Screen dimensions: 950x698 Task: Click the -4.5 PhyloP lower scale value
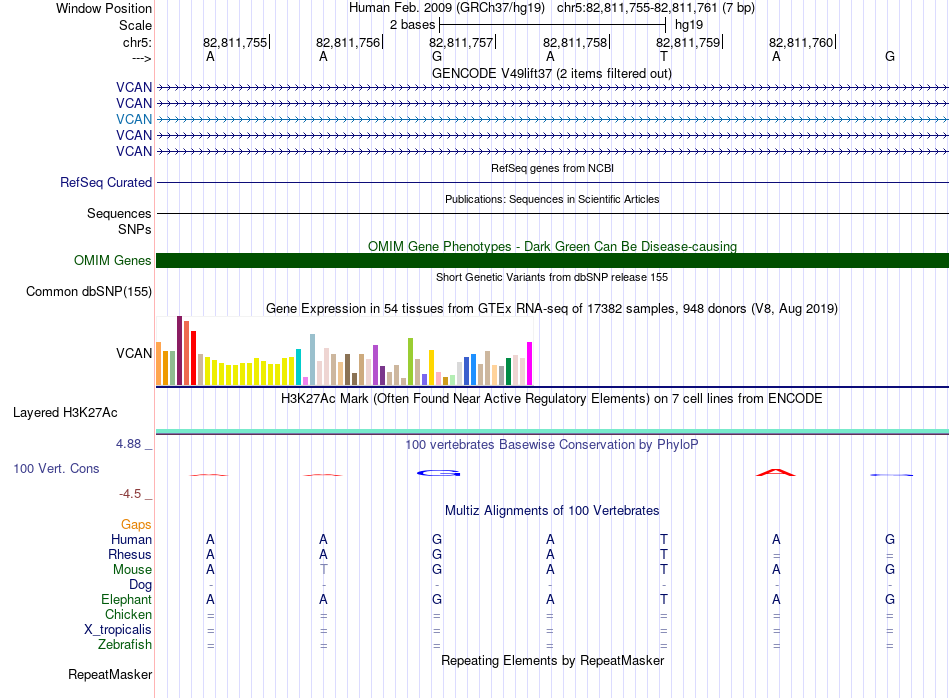click(x=130, y=494)
